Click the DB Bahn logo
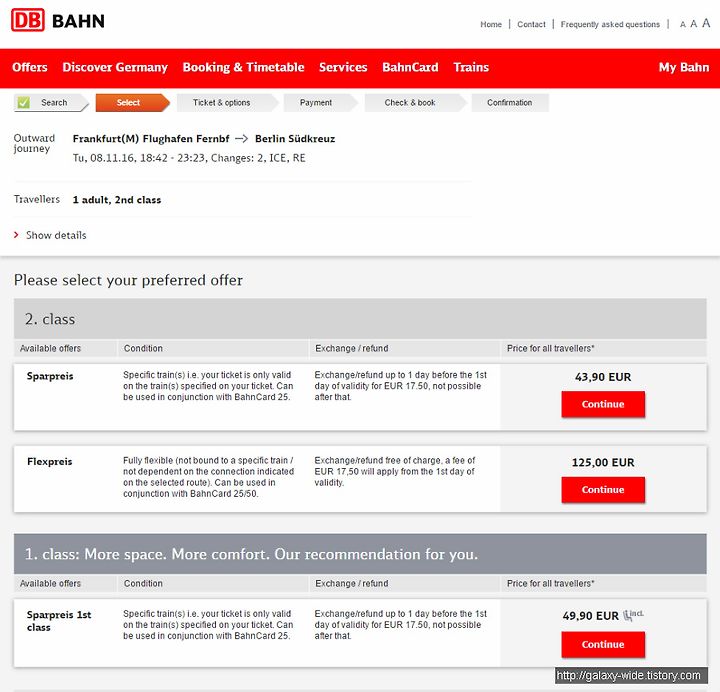720x692 pixels. [x=58, y=21]
